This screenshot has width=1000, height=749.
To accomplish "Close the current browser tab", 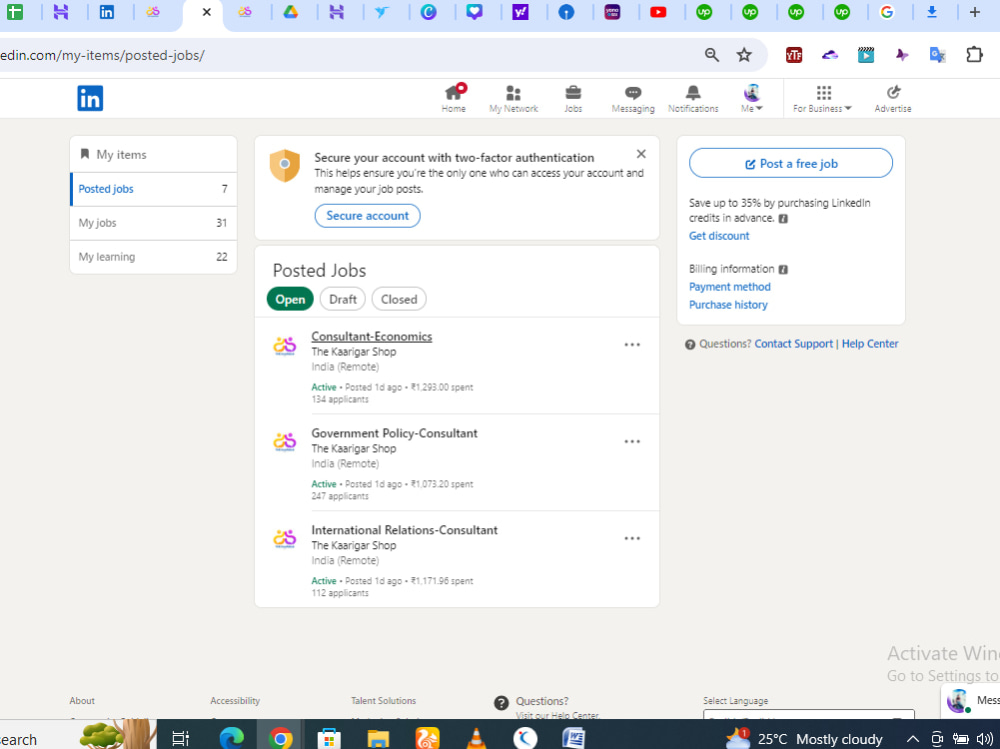I will (207, 12).
